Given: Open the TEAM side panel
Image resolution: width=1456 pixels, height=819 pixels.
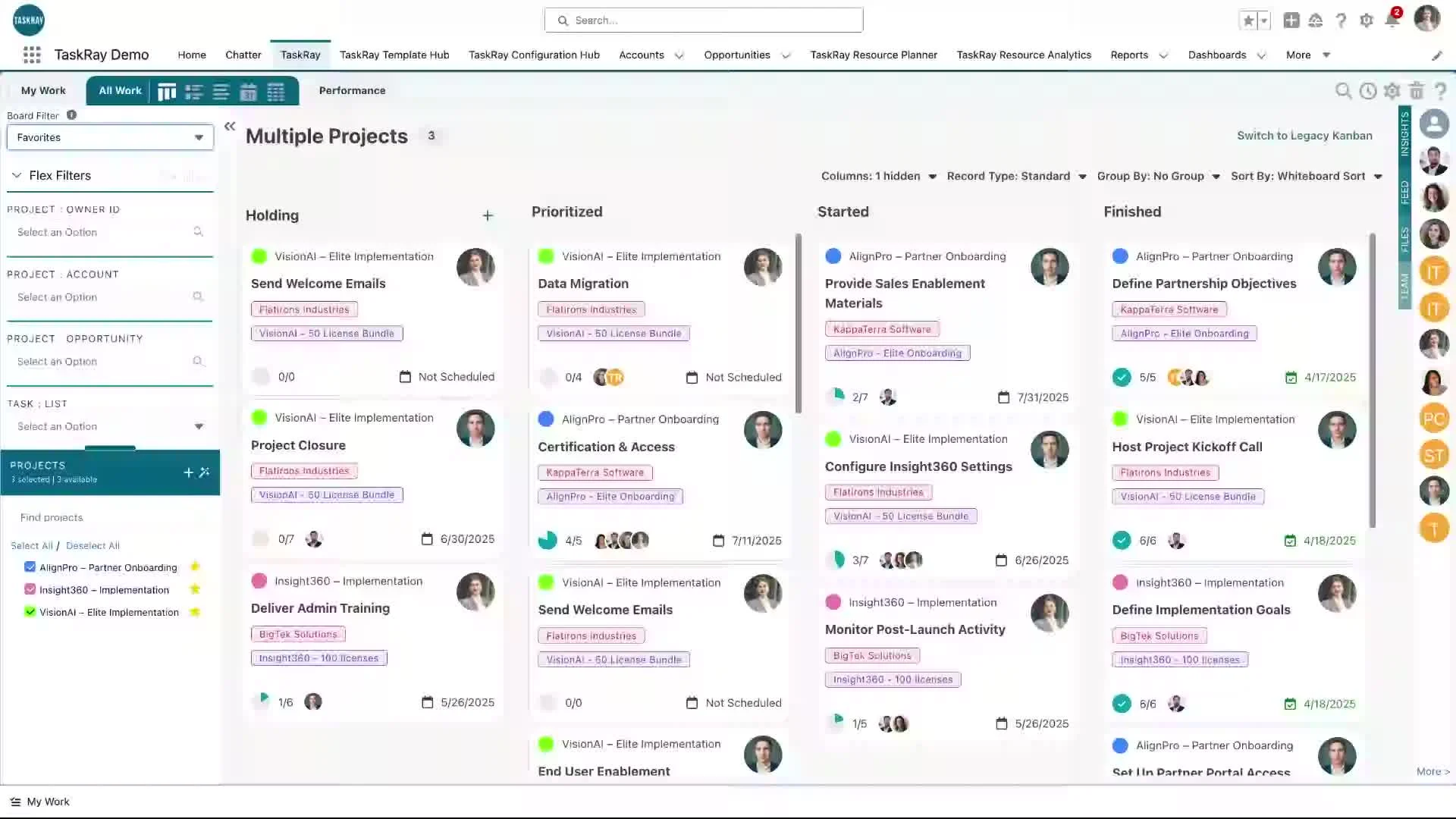Looking at the screenshot, I should (1404, 287).
